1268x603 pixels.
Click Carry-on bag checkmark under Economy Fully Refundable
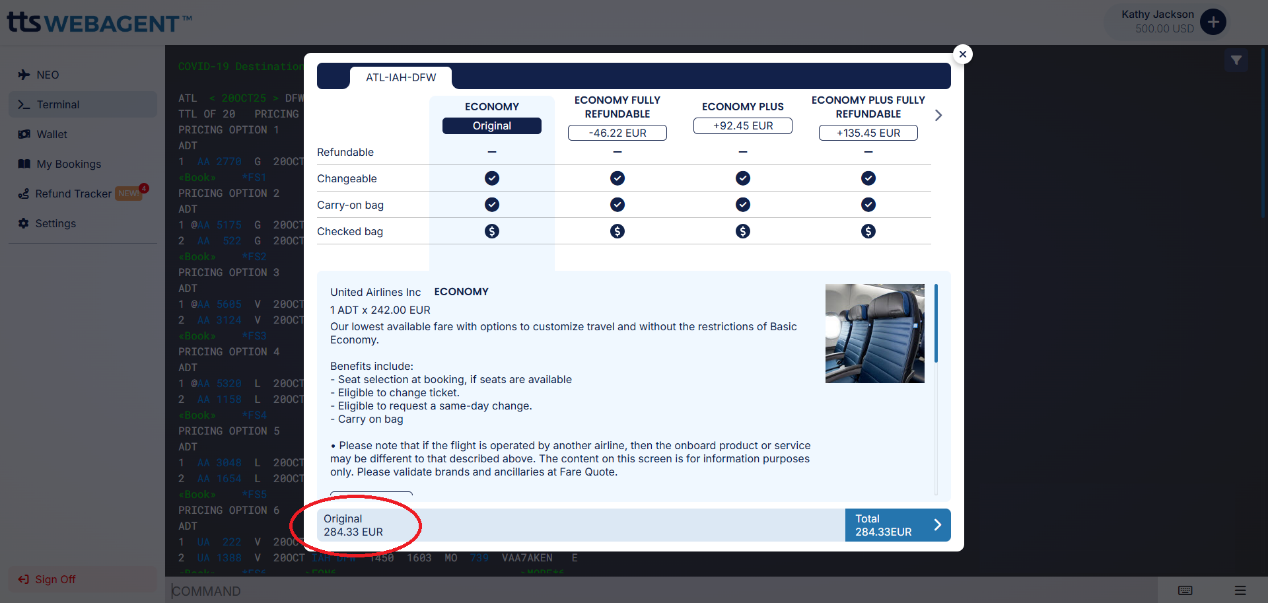617,204
